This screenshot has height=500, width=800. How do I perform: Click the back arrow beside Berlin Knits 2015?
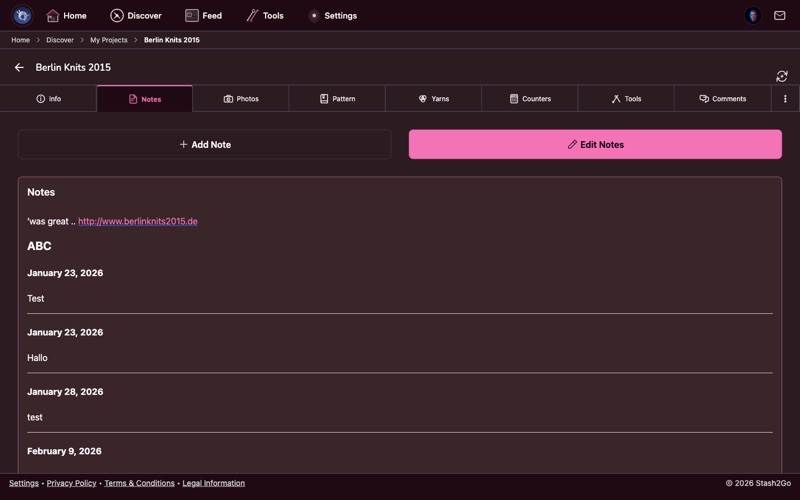point(19,67)
